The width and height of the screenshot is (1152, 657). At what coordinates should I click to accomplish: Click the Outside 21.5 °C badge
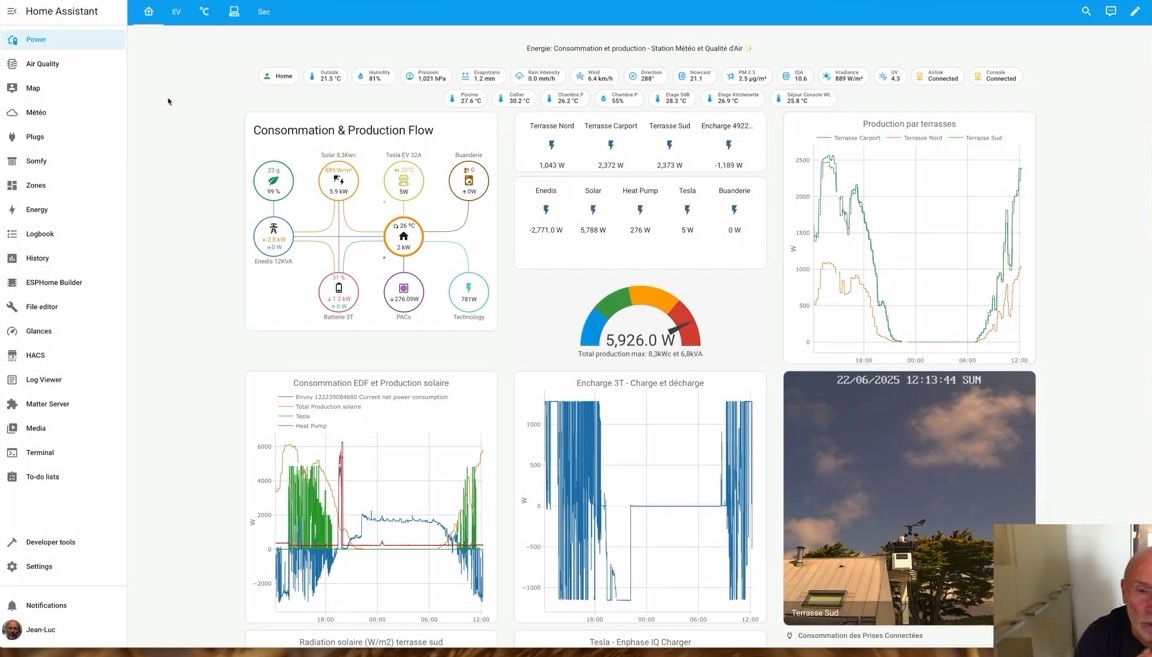[x=325, y=76]
